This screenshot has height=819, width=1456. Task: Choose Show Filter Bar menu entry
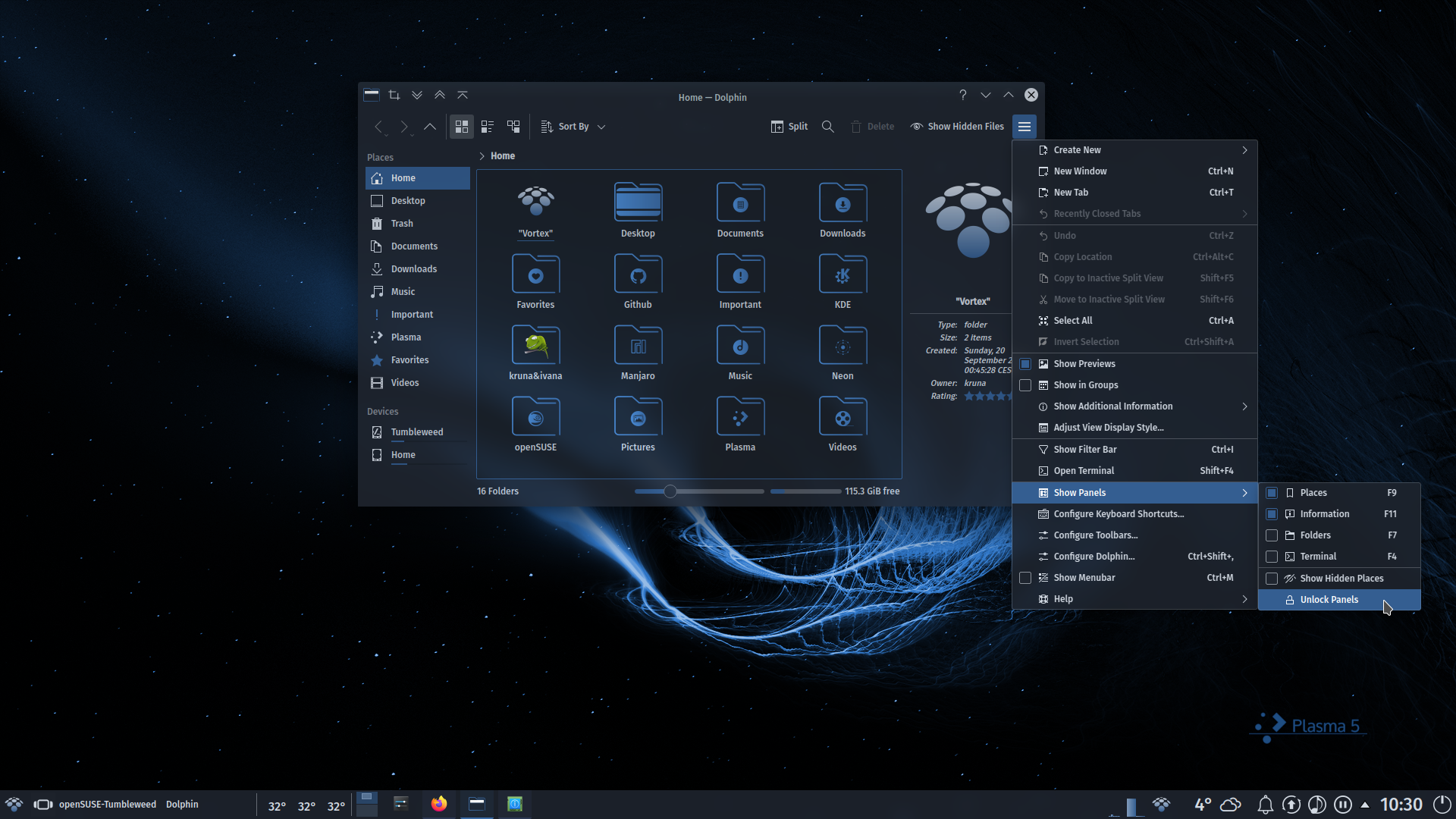[x=1134, y=450]
